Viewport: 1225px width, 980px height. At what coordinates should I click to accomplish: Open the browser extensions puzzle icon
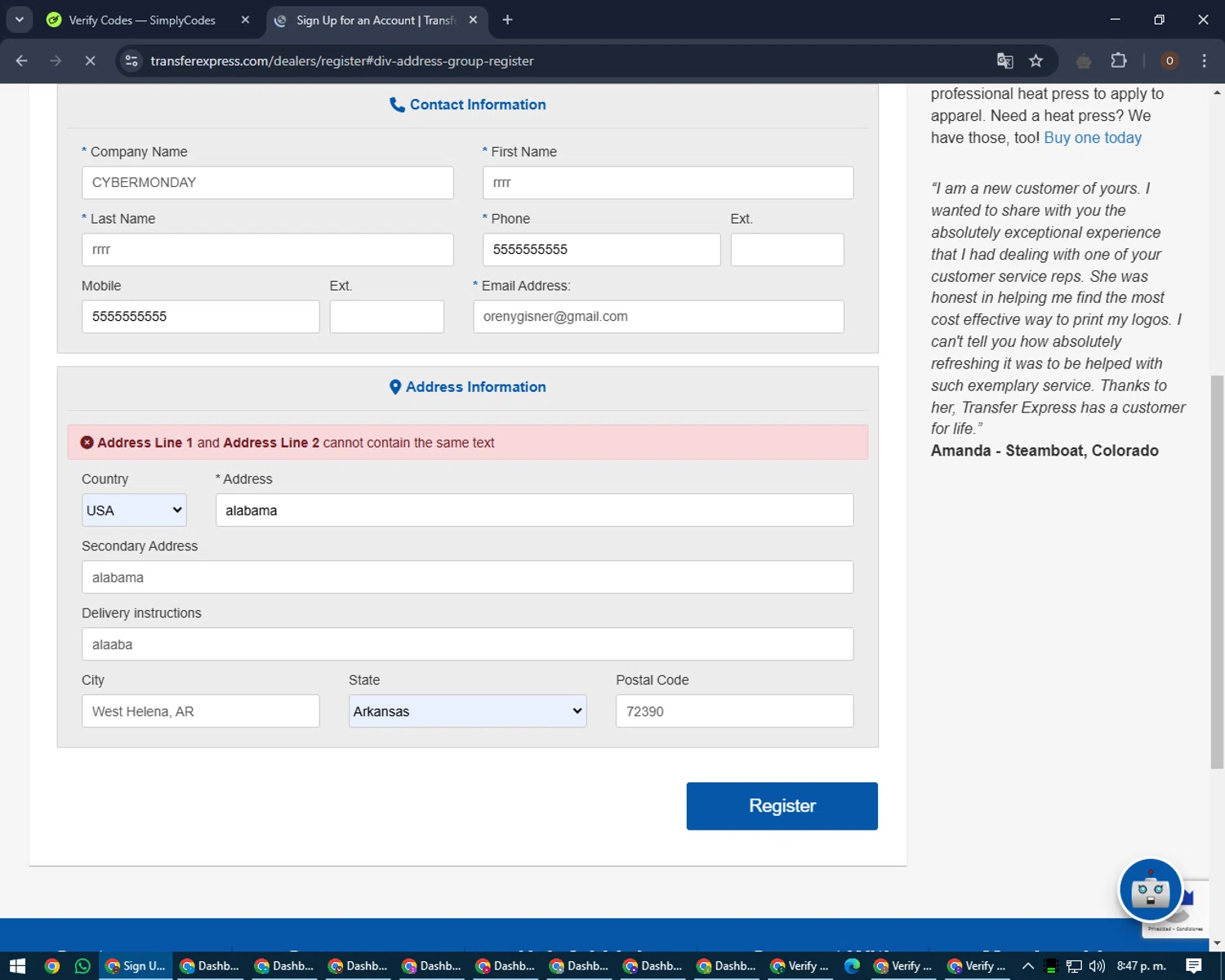pos(1118,61)
